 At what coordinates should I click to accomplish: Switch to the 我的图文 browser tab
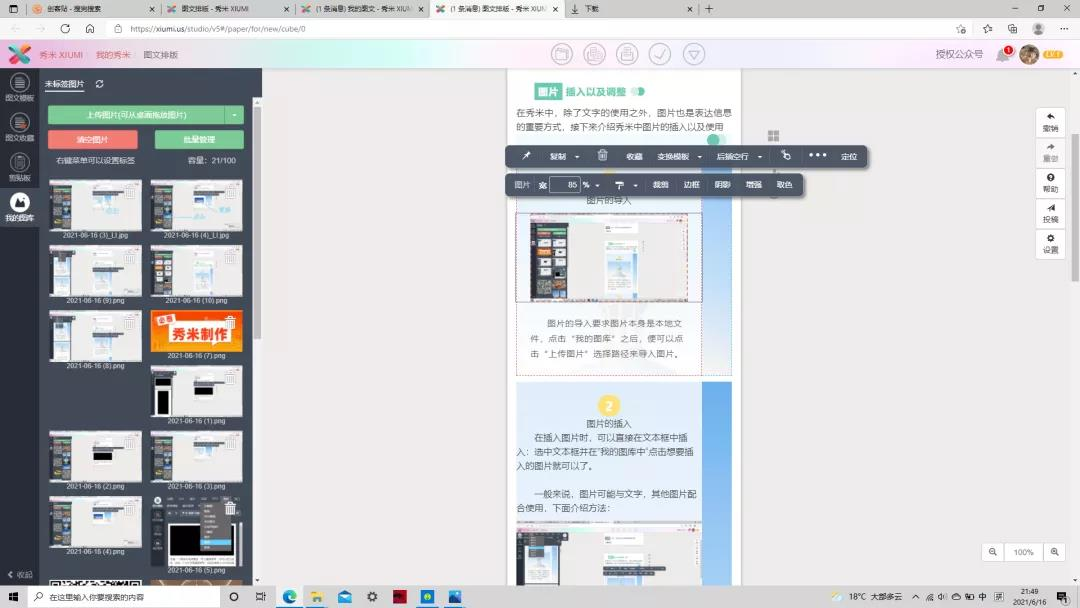pos(363,9)
